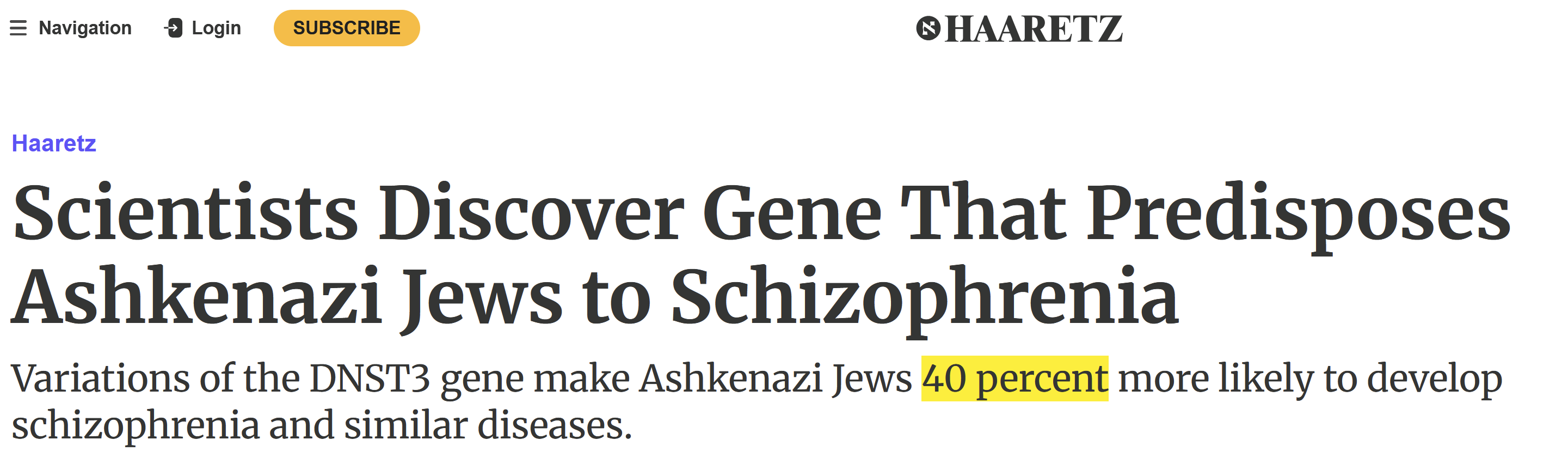Click the highlighted "40 percent" text

tap(1014, 379)
